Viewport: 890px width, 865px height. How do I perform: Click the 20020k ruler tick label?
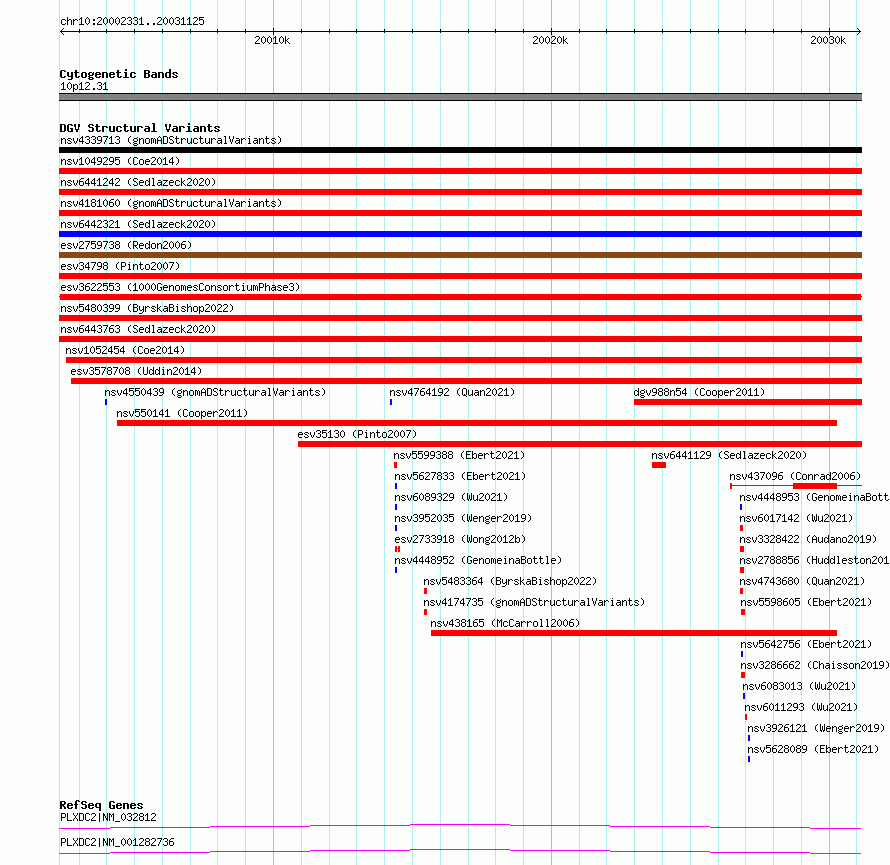[550, 40]
